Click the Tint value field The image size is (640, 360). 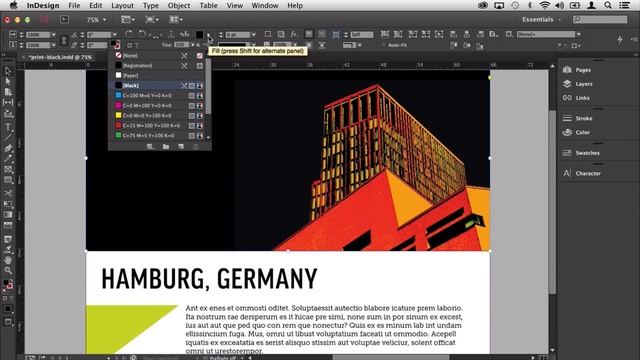(x=181, y=45)
